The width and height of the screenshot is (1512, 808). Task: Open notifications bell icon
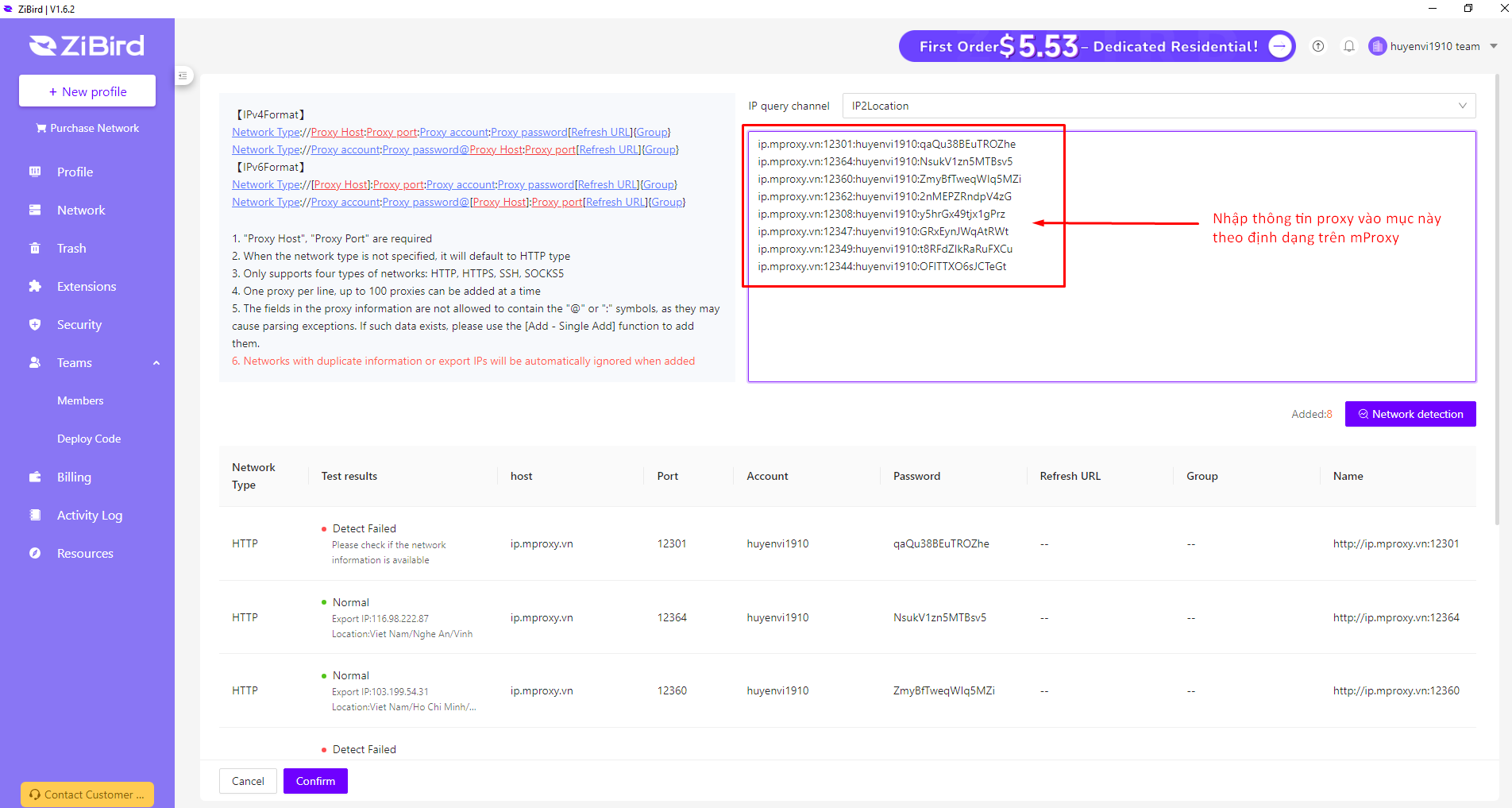pos(1348,46)
